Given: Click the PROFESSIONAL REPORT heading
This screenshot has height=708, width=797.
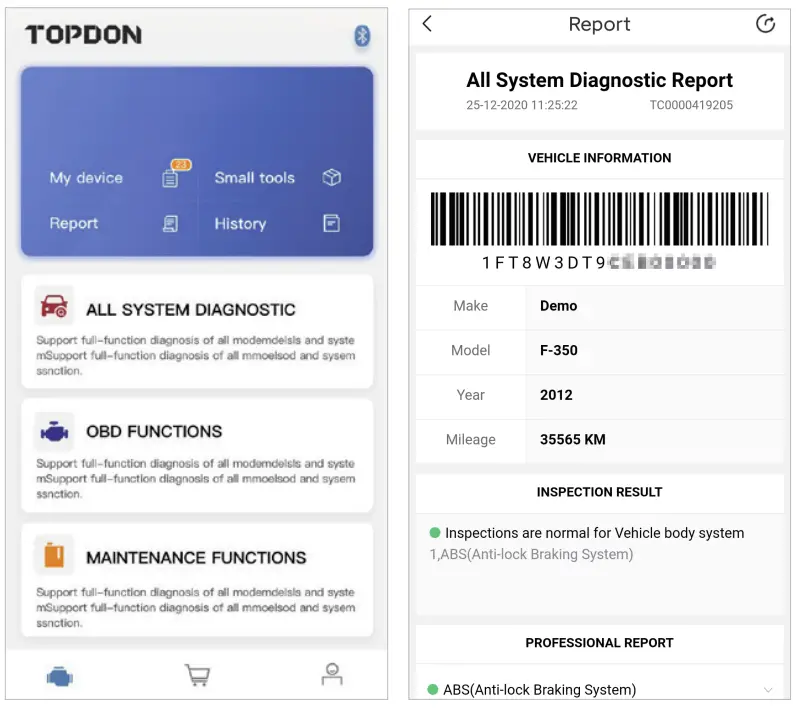Looking at the screenshot, I should (x=599, y=643).
